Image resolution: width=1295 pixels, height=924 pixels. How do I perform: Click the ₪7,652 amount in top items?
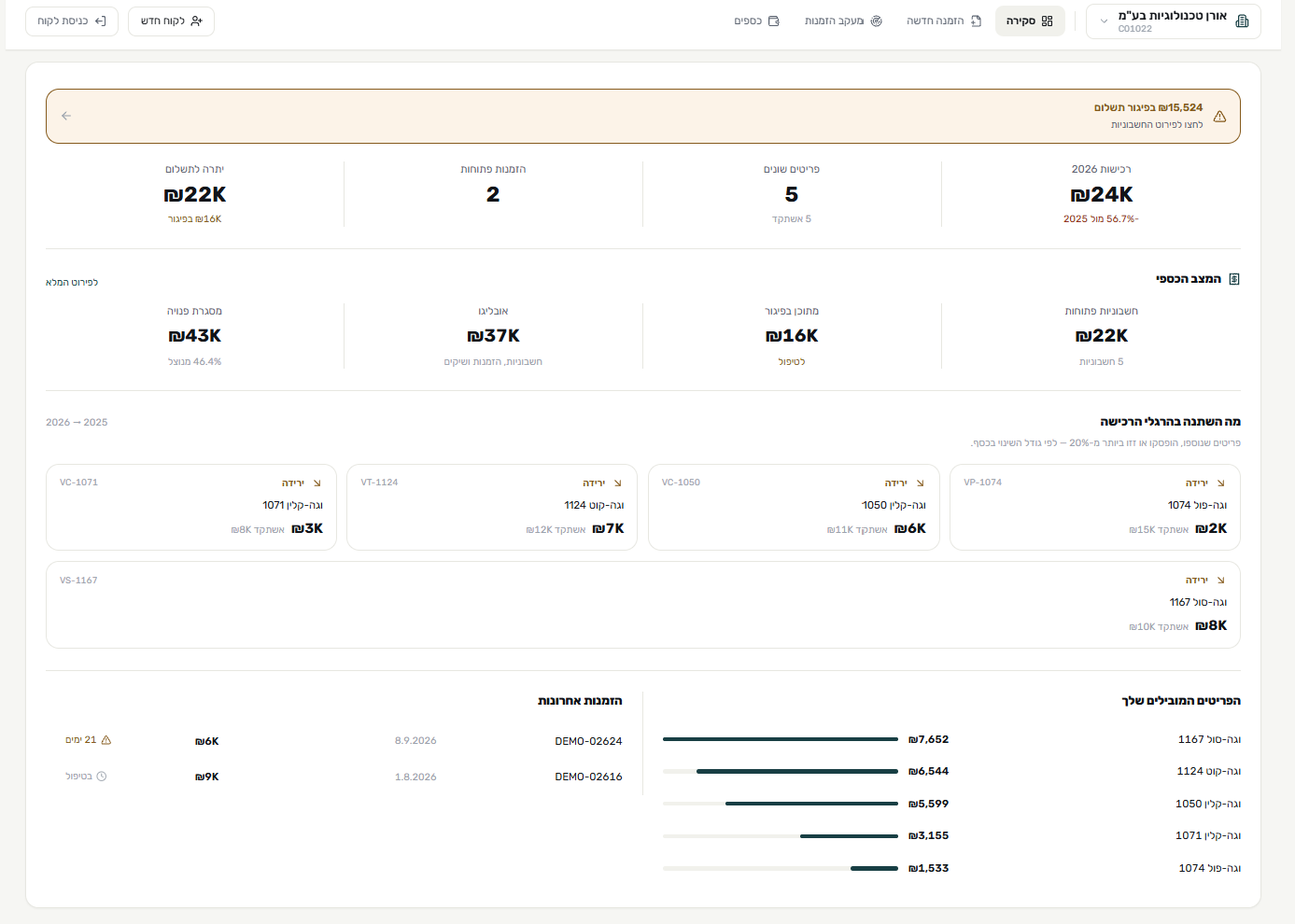coord(928,739)
